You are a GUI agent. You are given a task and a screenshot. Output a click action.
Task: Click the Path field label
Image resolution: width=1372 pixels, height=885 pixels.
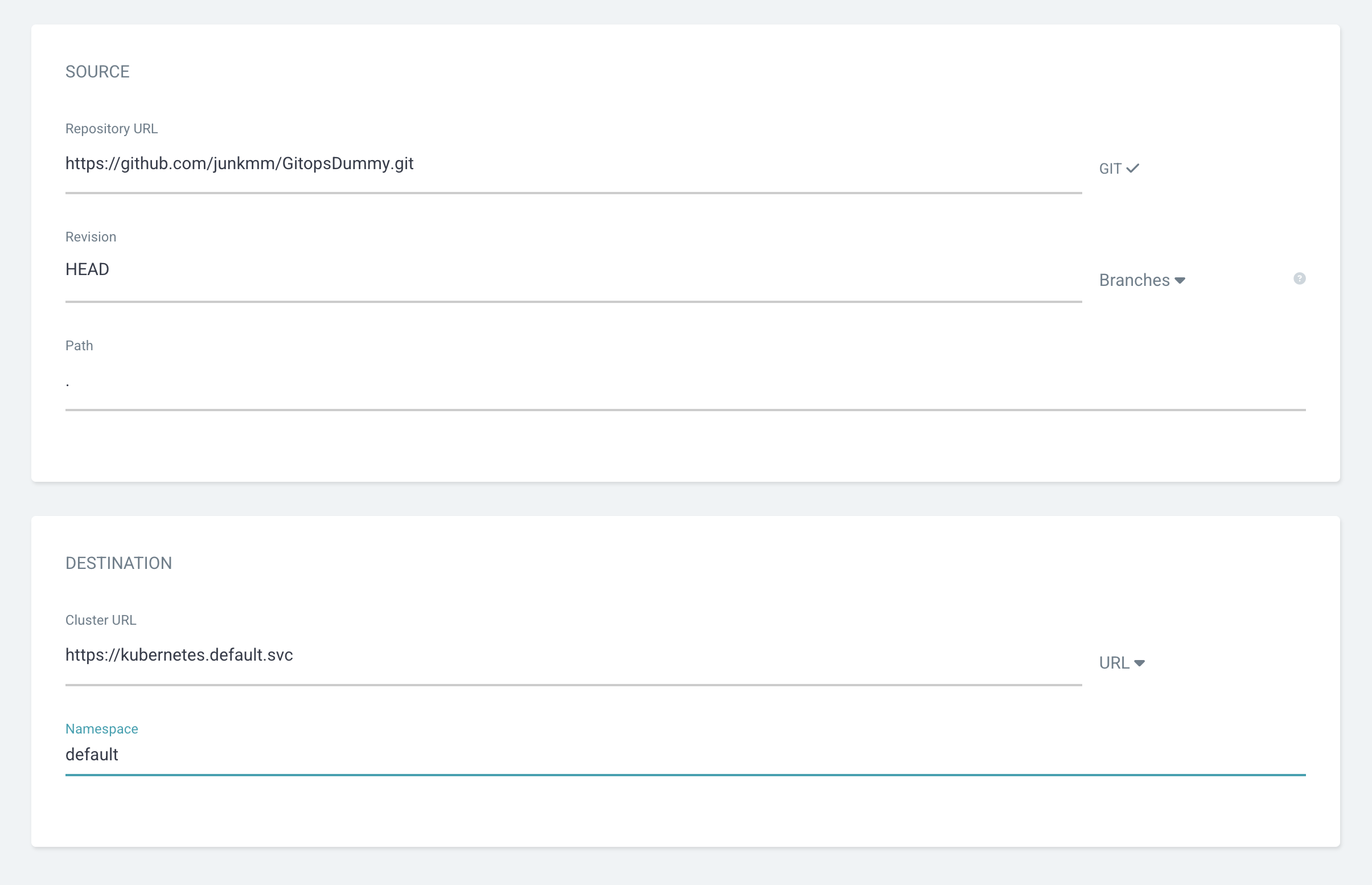[79, 345]
